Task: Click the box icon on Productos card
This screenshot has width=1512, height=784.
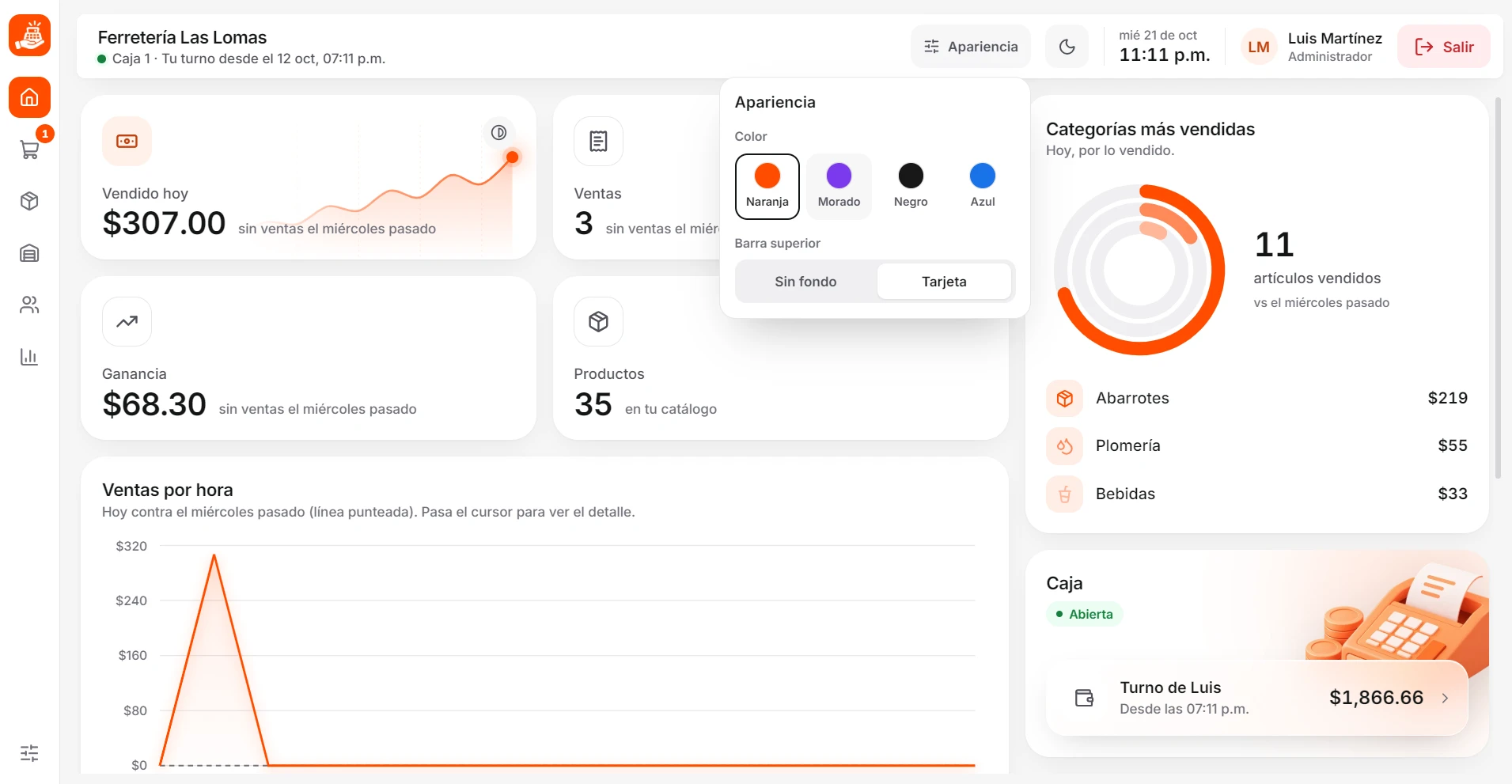Action: pos(598,321)
